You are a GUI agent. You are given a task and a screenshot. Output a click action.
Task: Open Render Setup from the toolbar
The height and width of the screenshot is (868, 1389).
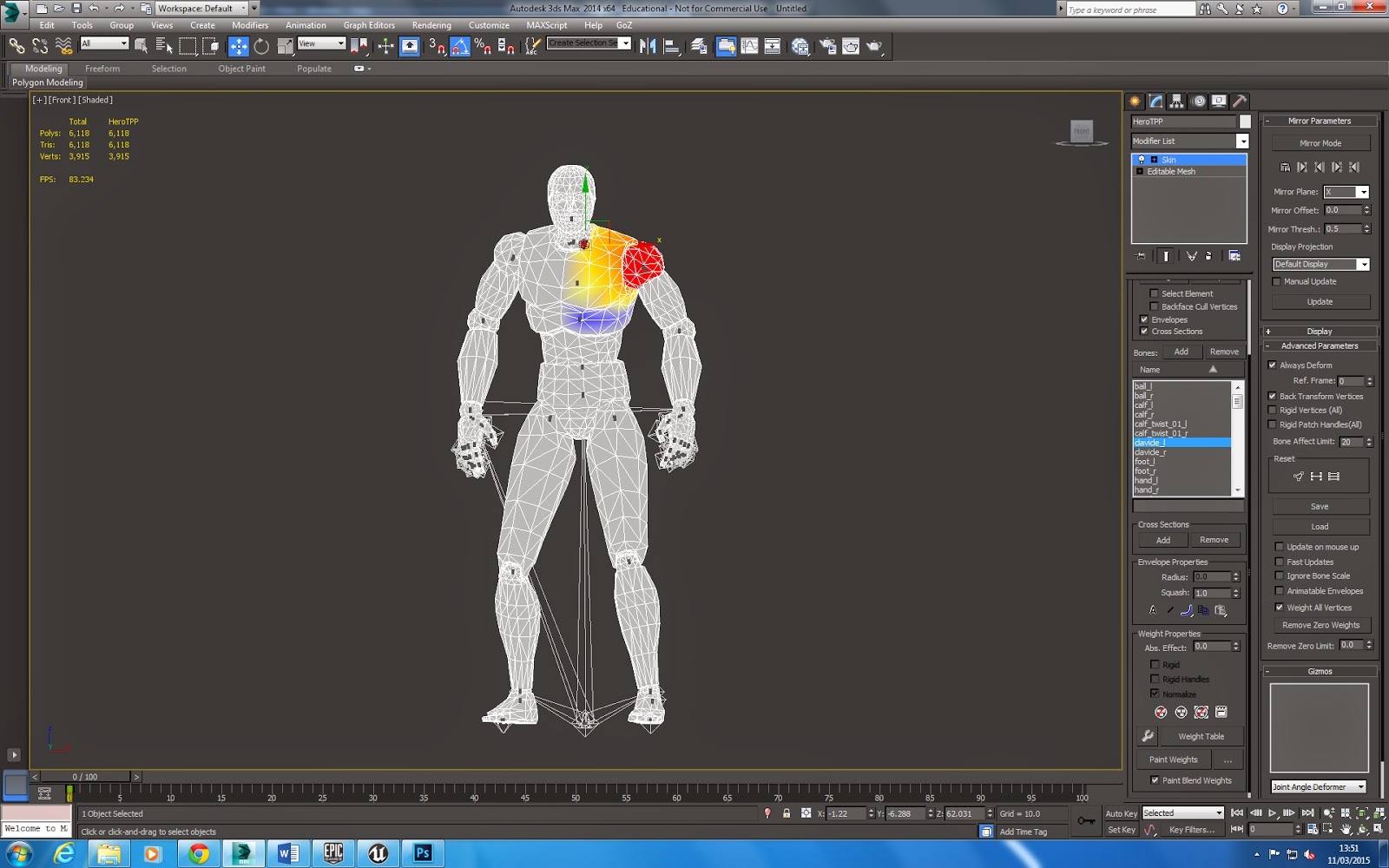(827, 46)
